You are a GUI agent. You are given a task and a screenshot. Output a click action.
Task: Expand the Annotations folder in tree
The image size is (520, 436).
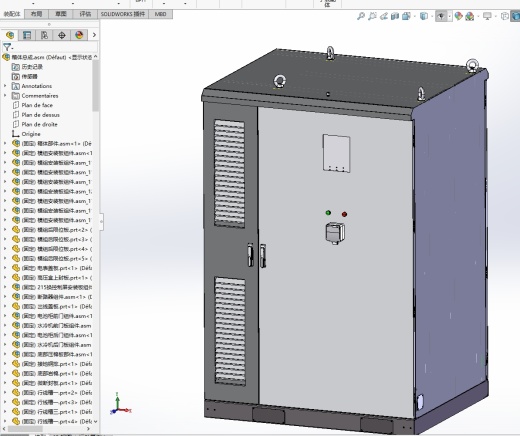pyautogui.click(x=5, y=86)
